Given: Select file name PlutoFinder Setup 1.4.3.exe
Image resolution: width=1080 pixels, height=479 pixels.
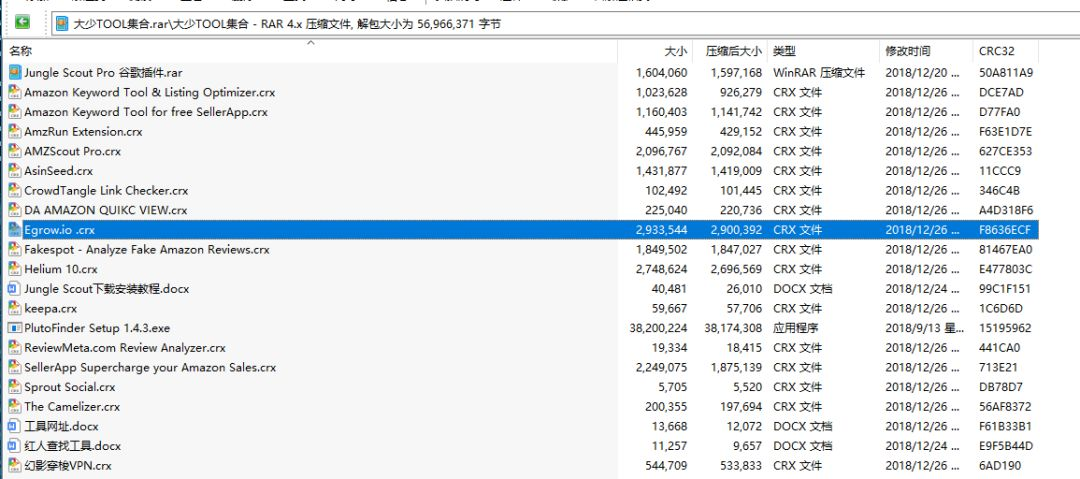Looking at the screenshot, I should click(x=97, y=328).
